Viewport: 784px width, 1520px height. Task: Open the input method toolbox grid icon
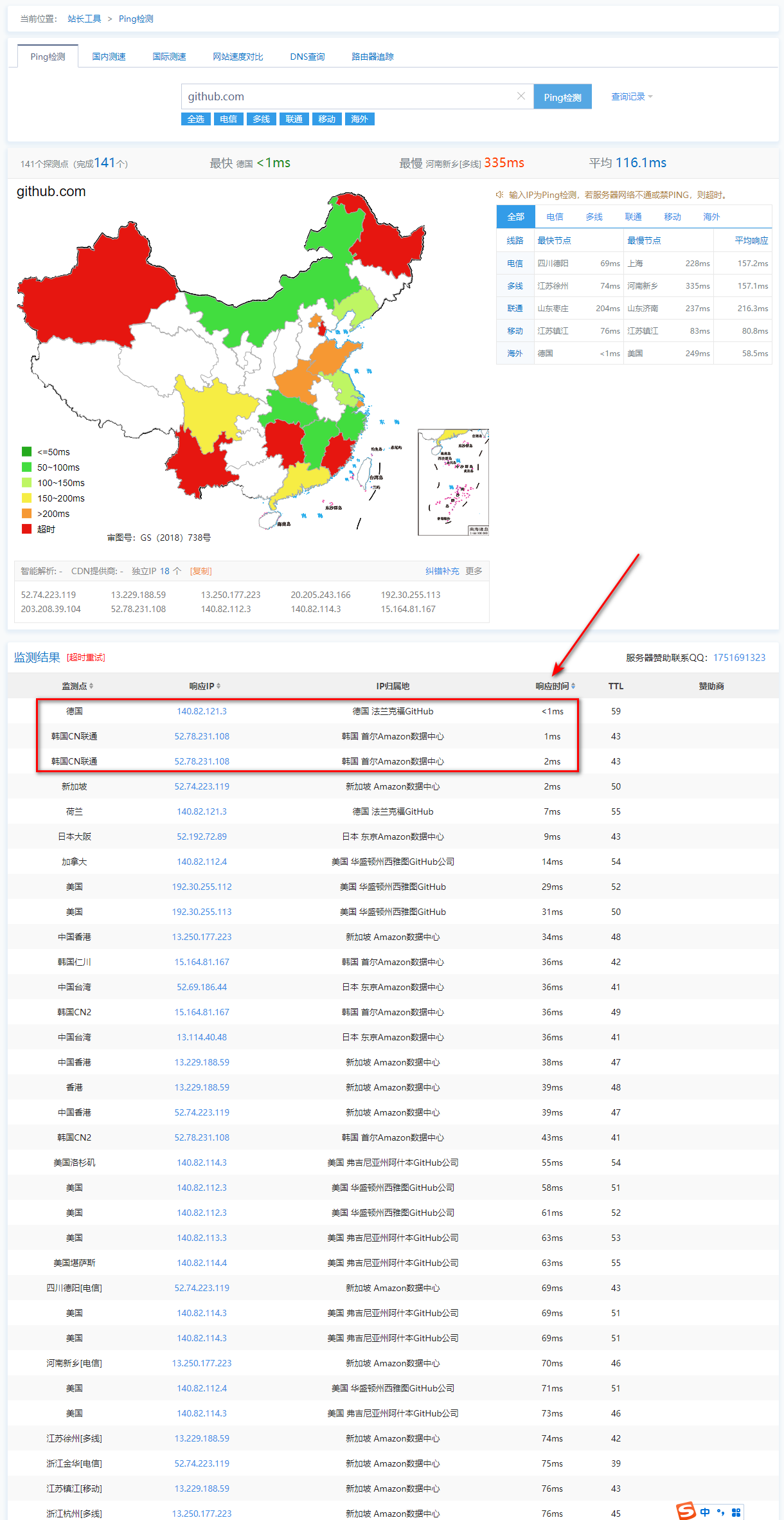(736, 1512)
